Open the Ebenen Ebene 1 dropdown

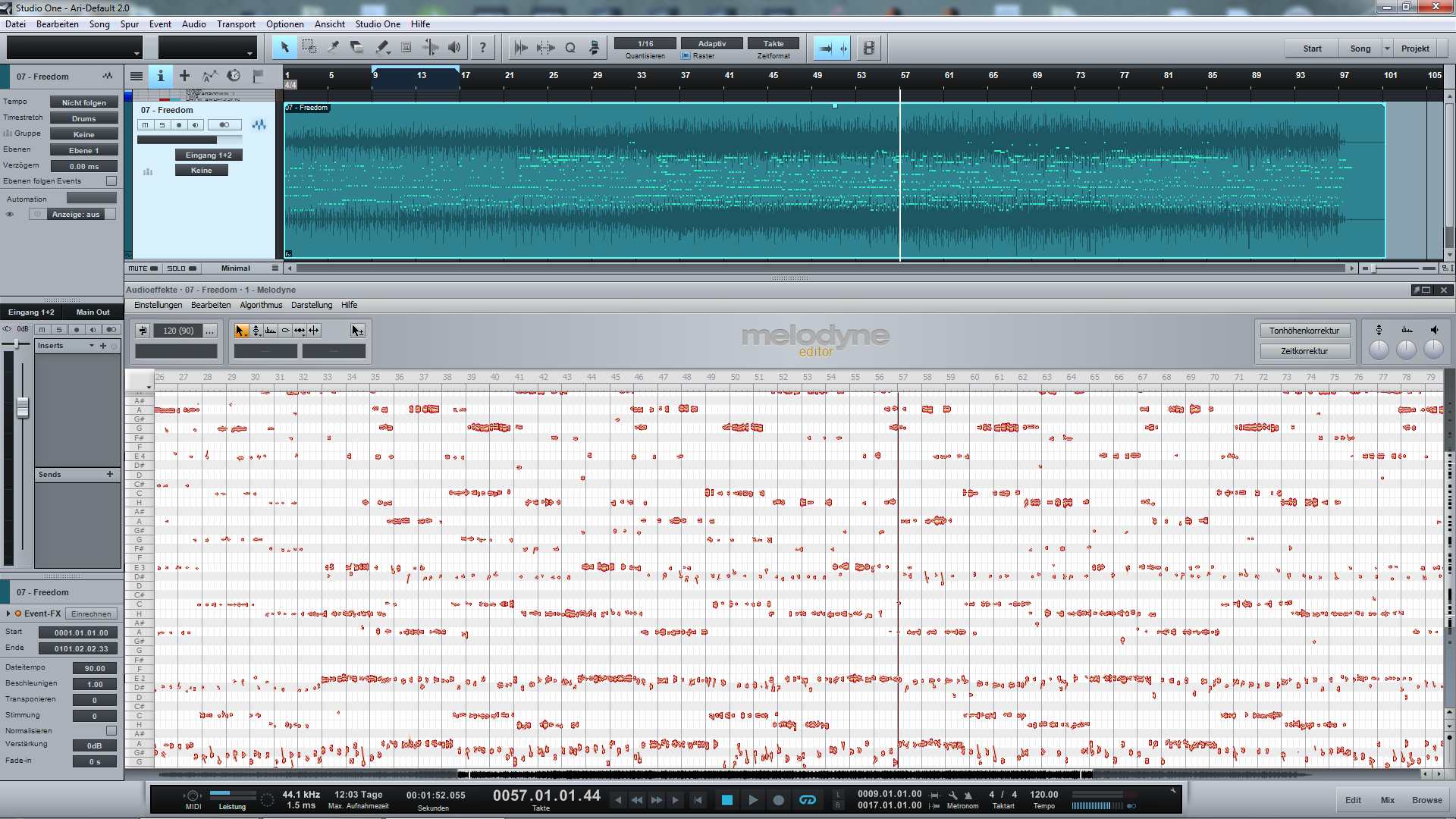[x=84, y=150]
